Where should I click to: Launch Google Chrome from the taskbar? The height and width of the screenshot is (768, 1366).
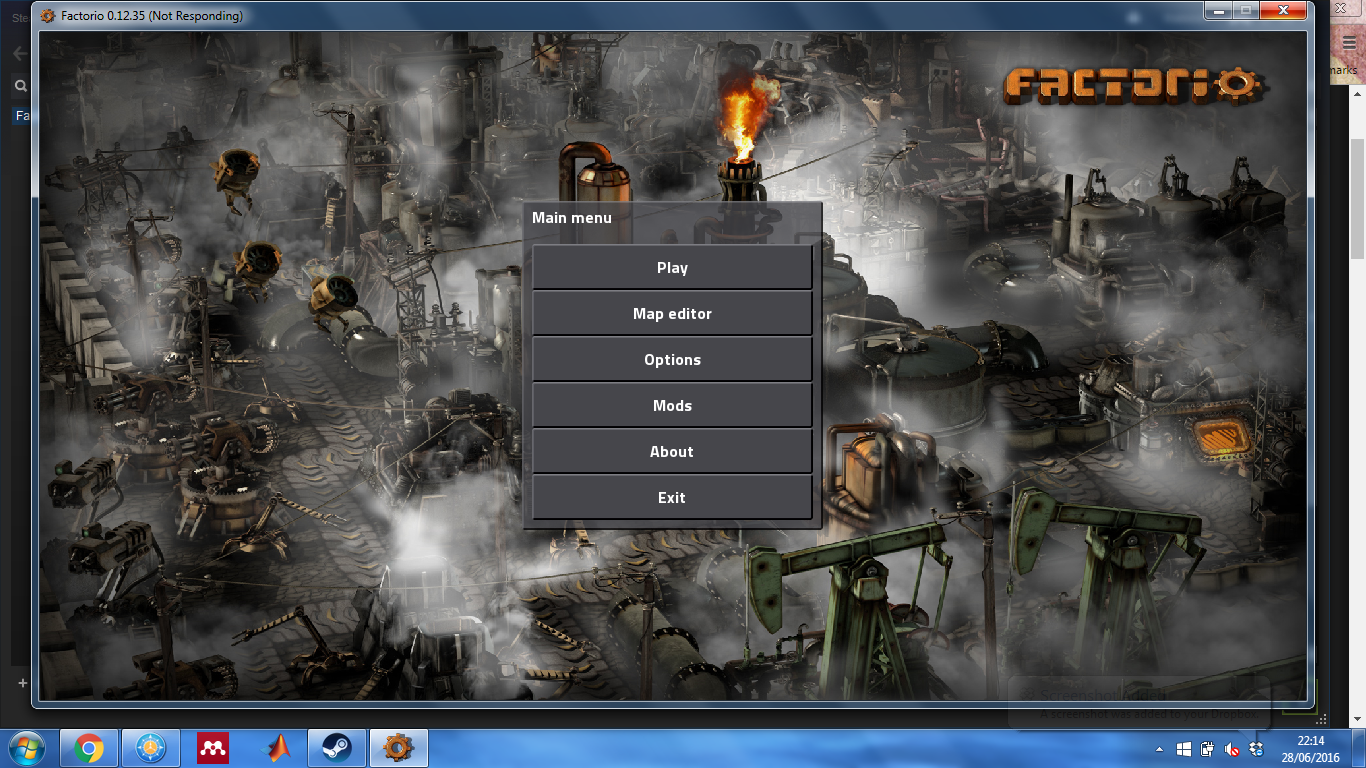[x=88, y=748]
